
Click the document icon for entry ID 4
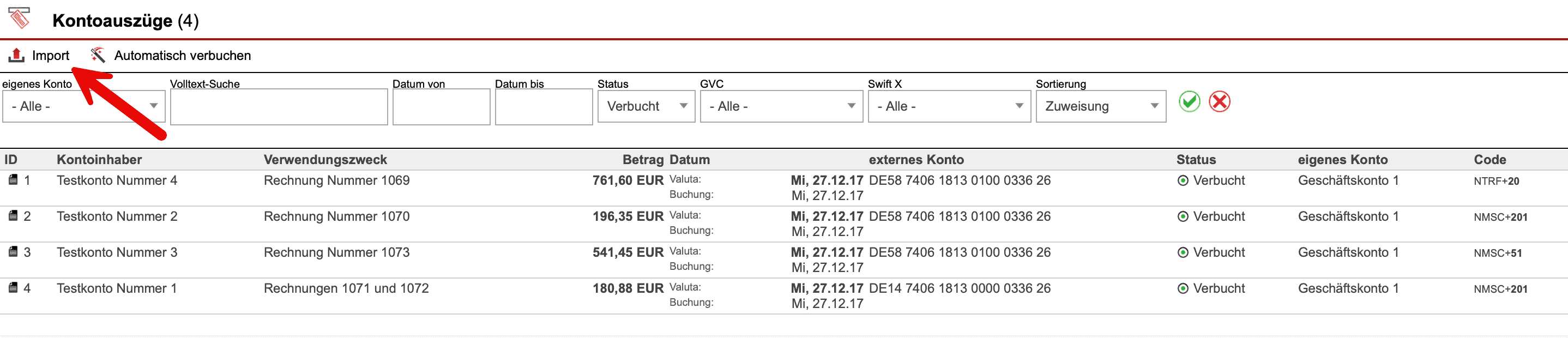coord(13,287)
